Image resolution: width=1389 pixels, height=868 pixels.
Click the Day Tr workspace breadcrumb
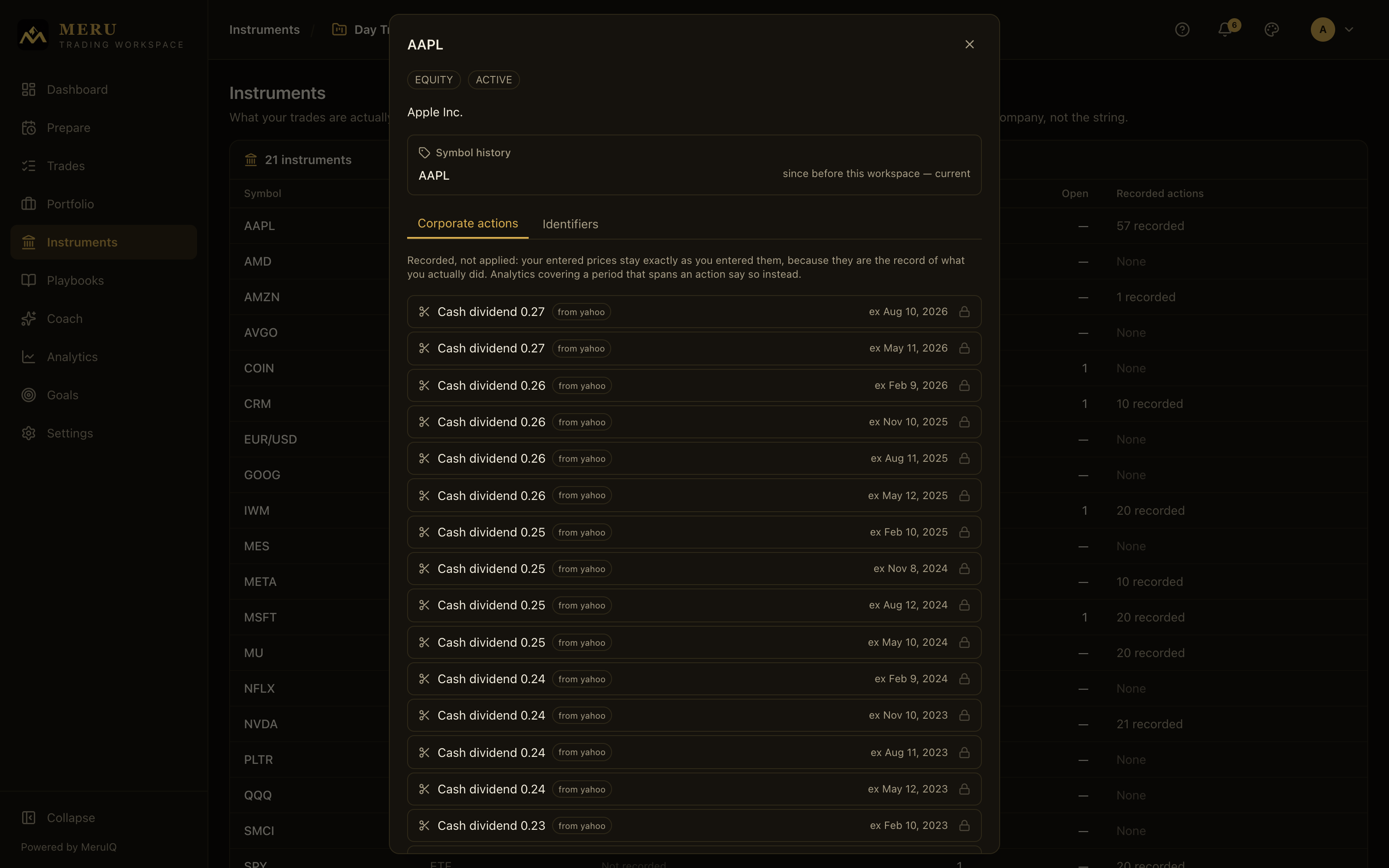pyautogui.click(x=361, y=29)
